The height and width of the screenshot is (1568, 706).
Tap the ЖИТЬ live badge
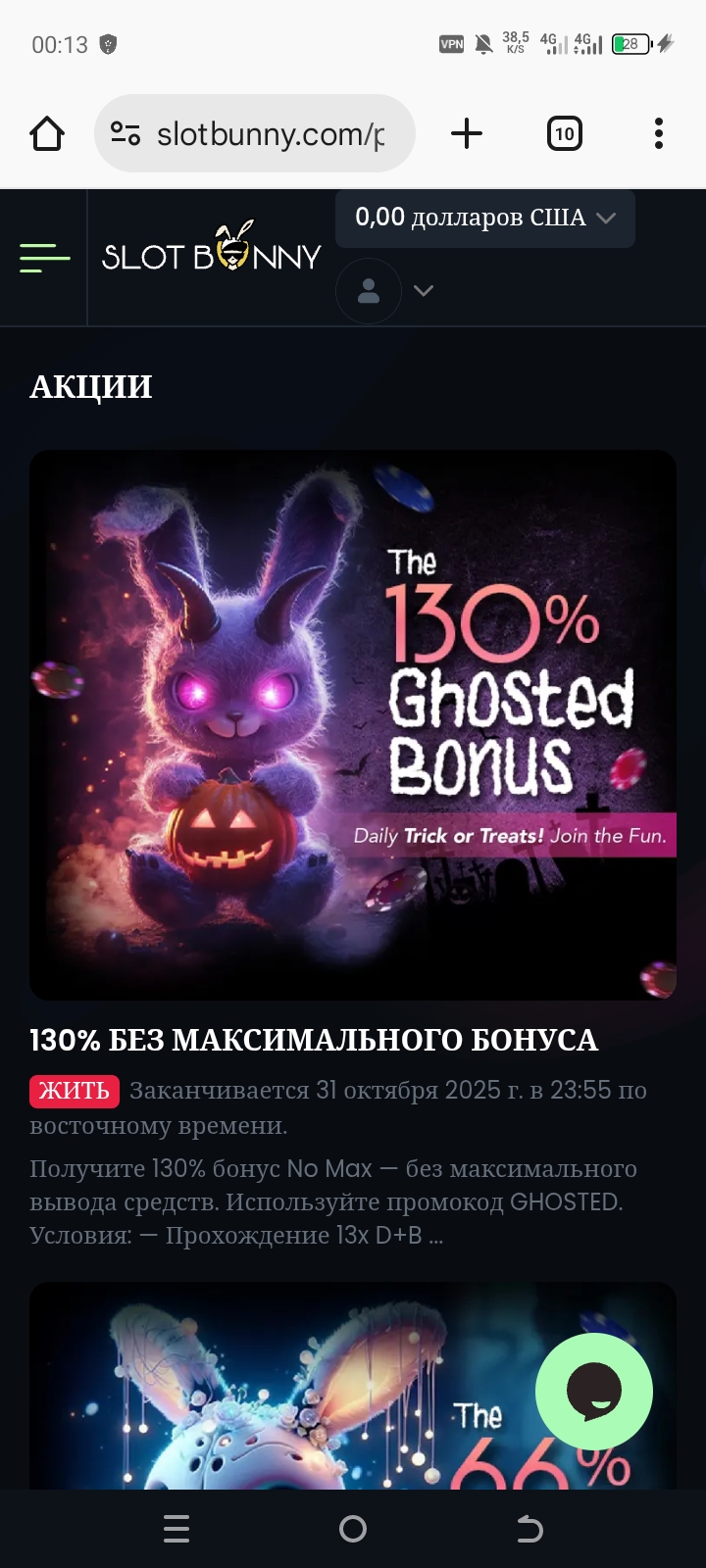(x=75, y=1091)
